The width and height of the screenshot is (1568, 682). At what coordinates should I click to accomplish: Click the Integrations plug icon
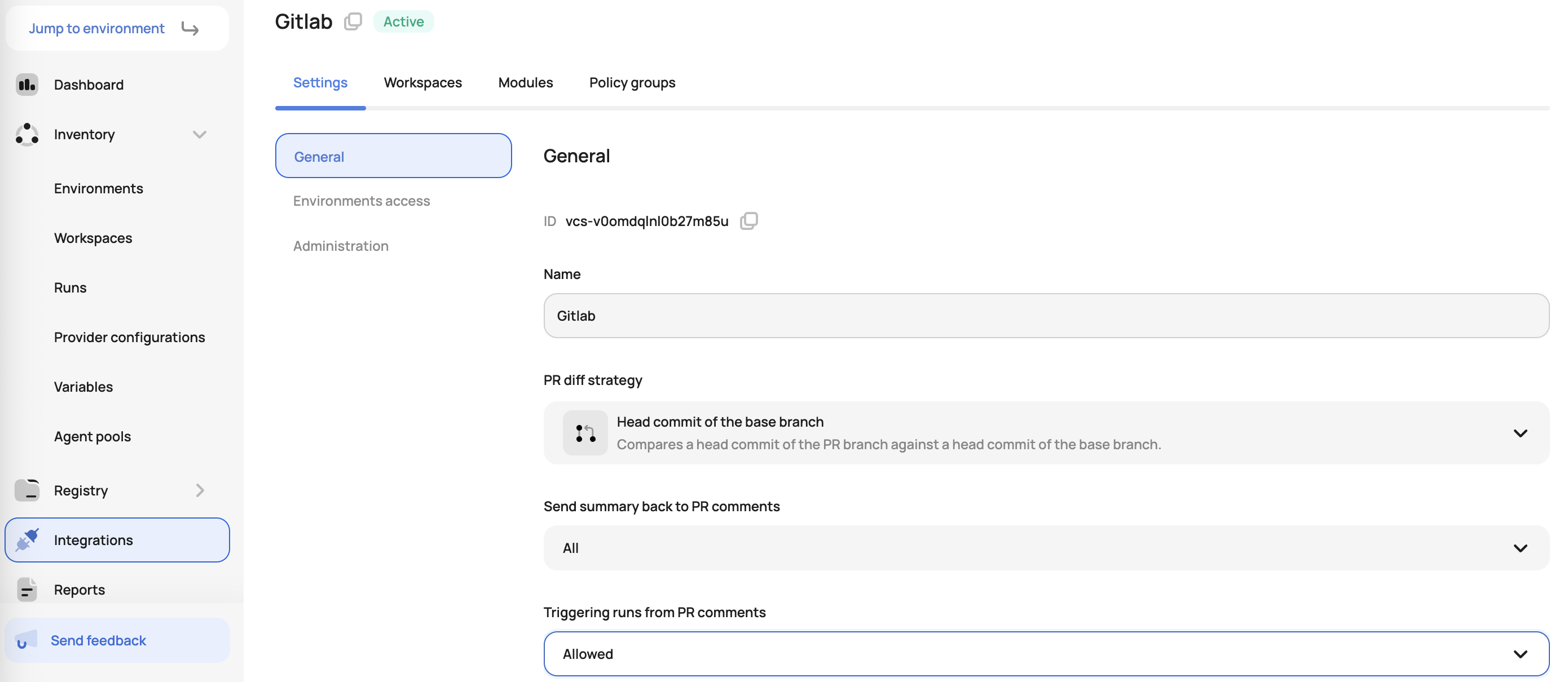(27, 539)
